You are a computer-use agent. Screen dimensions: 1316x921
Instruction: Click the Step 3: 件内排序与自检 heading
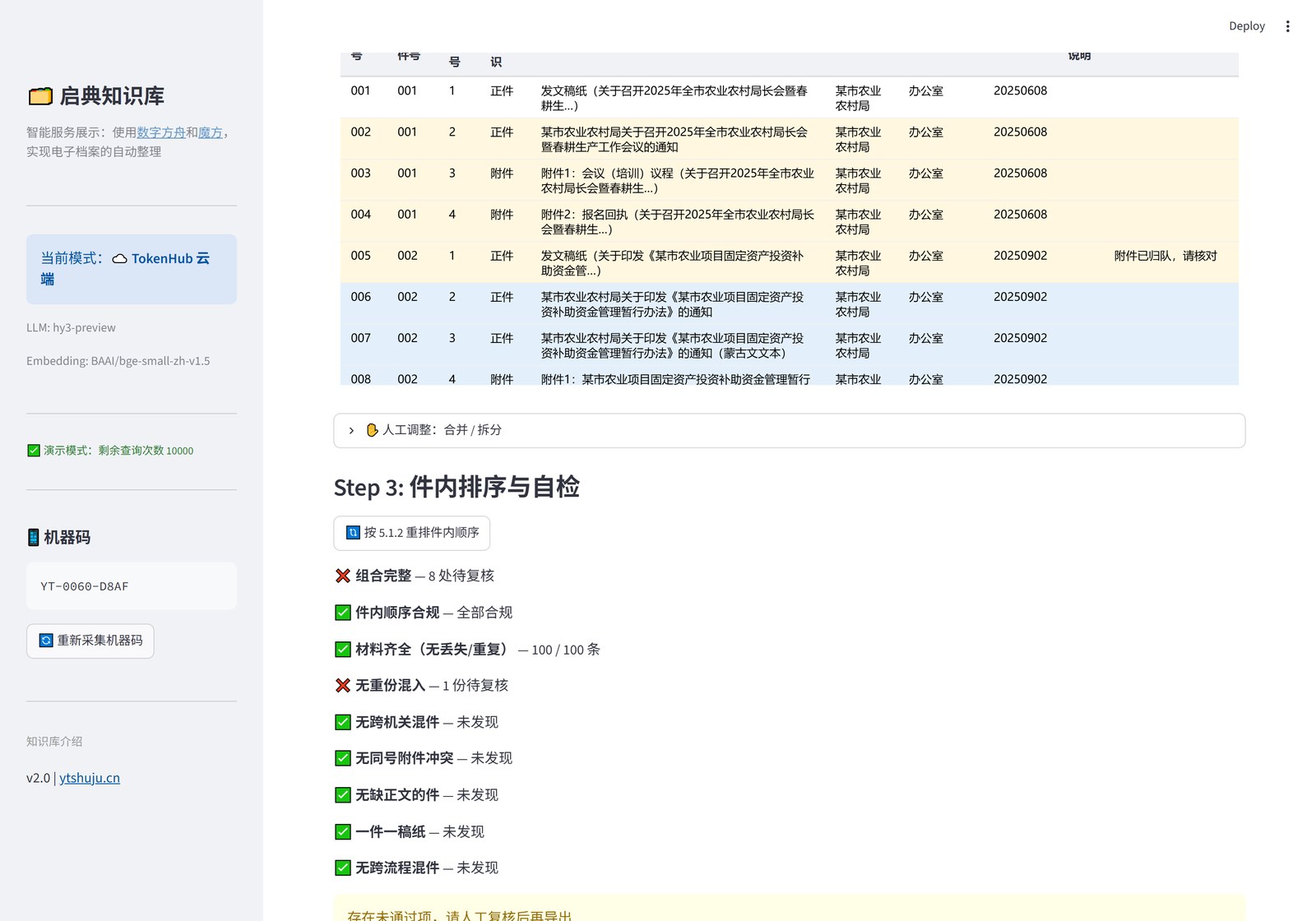point(456,487)
